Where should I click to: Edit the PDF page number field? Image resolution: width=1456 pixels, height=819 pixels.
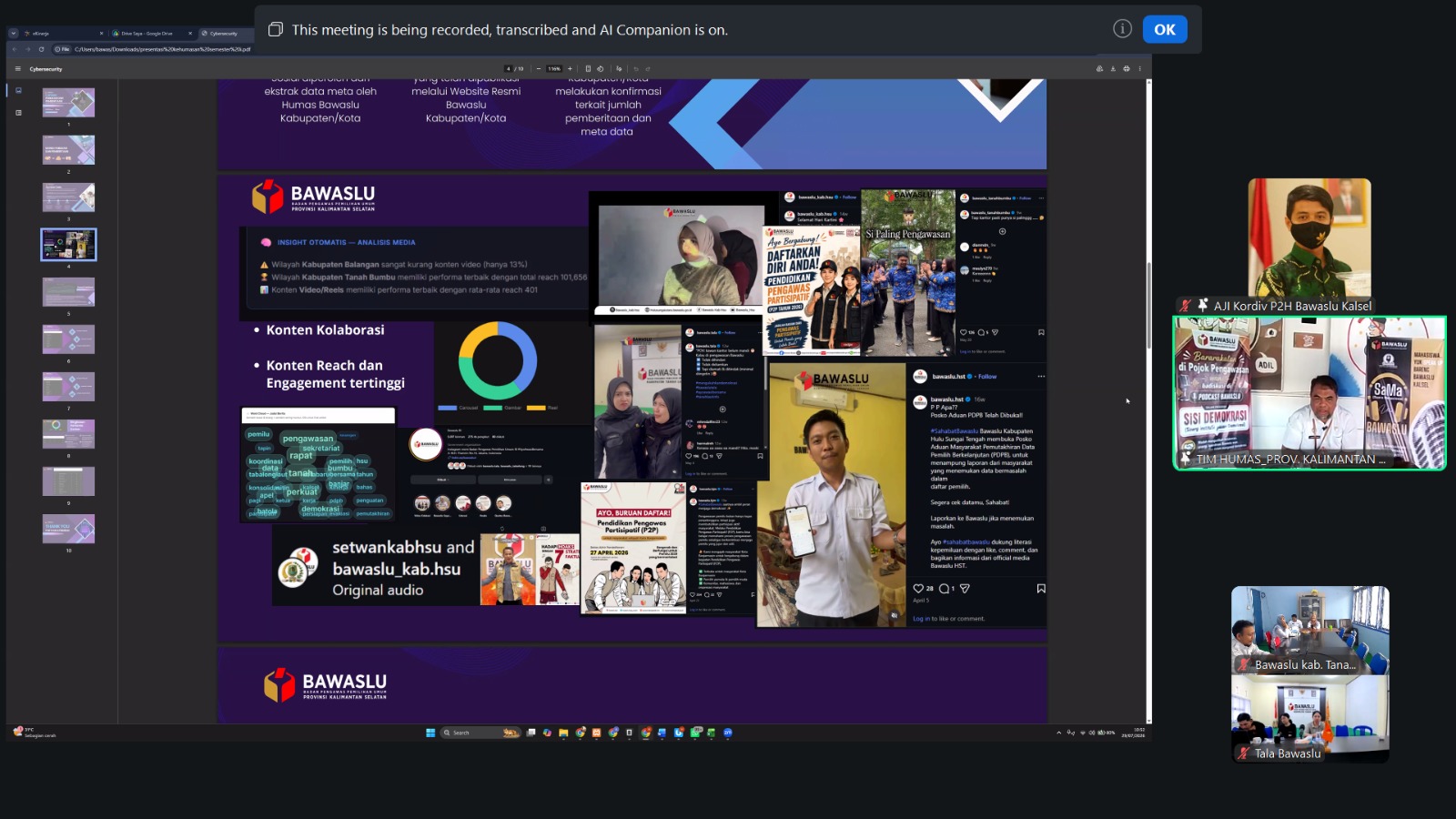click(509, 68)
